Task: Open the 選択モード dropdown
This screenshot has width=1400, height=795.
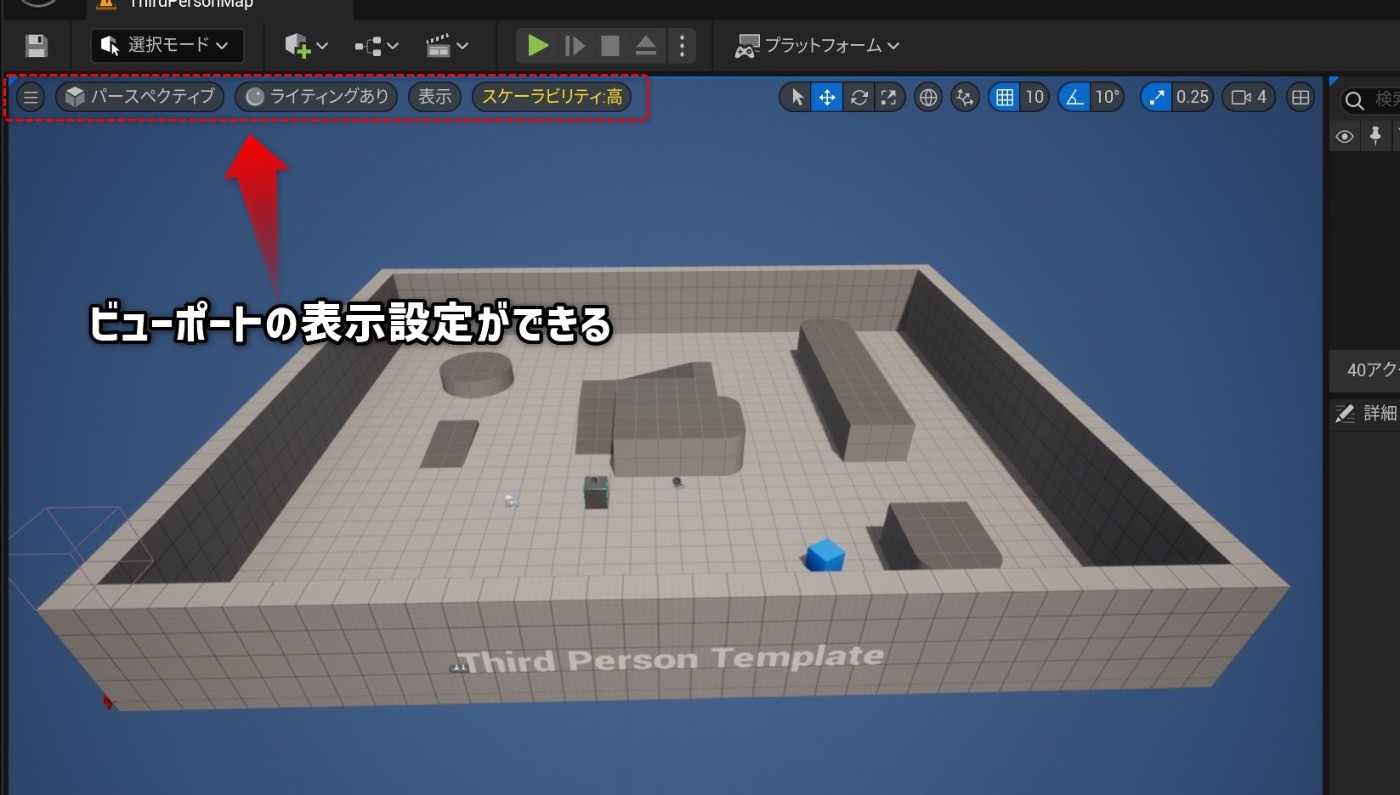Action: click(x=167, y=45)
